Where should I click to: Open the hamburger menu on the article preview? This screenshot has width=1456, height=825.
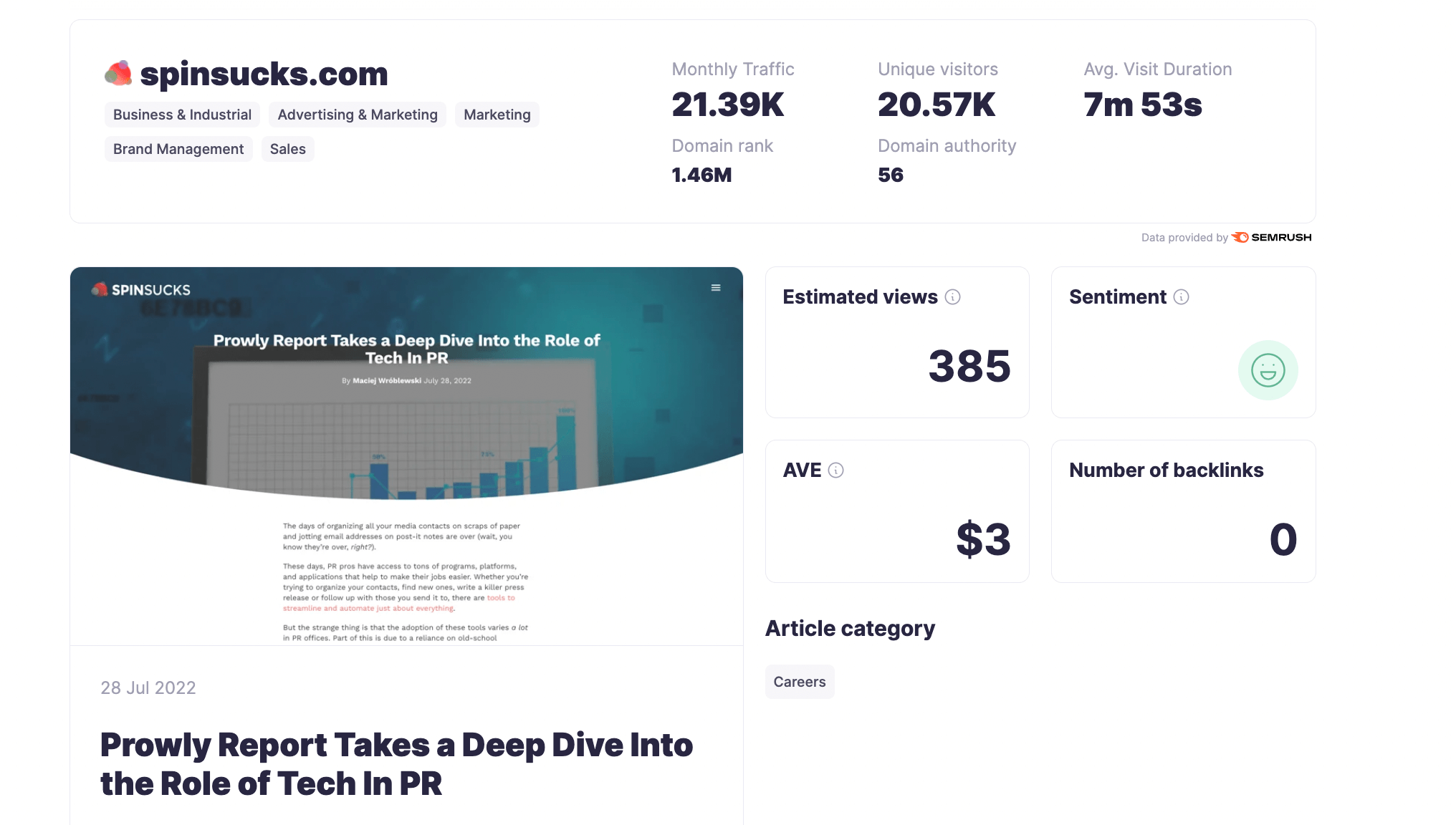point(715,286)
